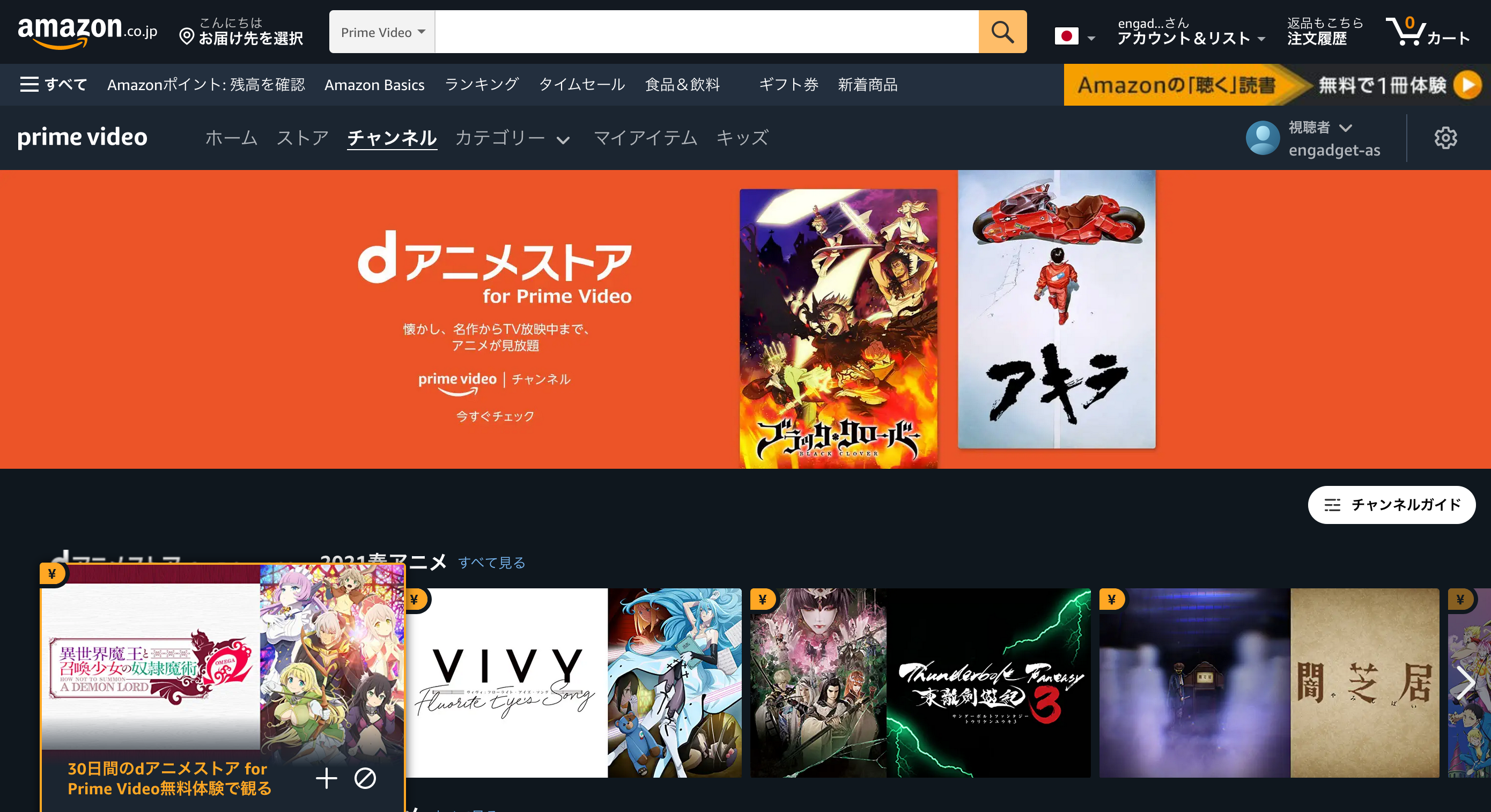Add the Demon Lord title to watchlist
1491x812 pixels.
pyautogui.click(x=327, y=778)
